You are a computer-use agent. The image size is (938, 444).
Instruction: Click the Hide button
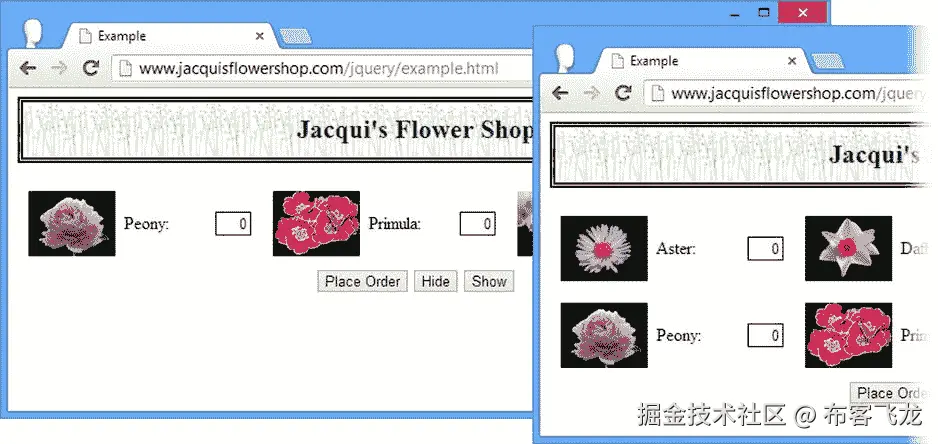pyautogui.click(x=436, y=281)
